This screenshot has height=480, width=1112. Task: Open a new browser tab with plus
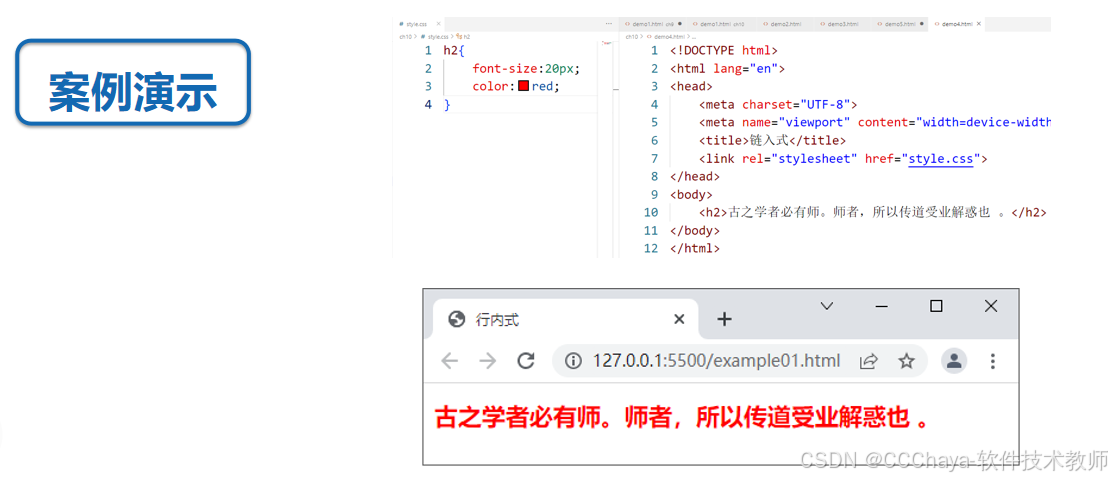724,320
